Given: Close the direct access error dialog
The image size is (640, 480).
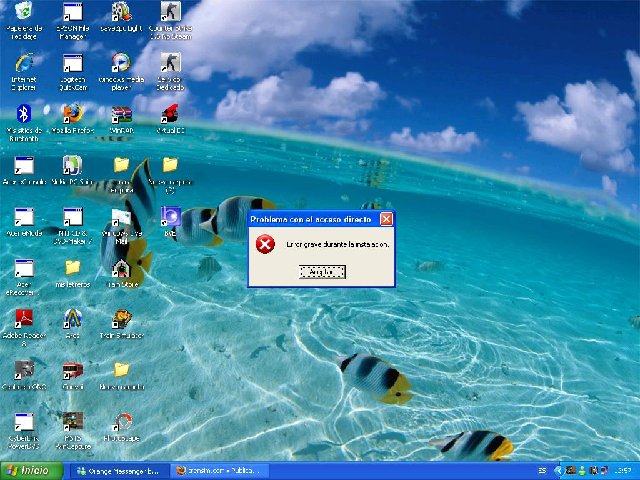Looking at the screenshot, I should coord(386,219).
